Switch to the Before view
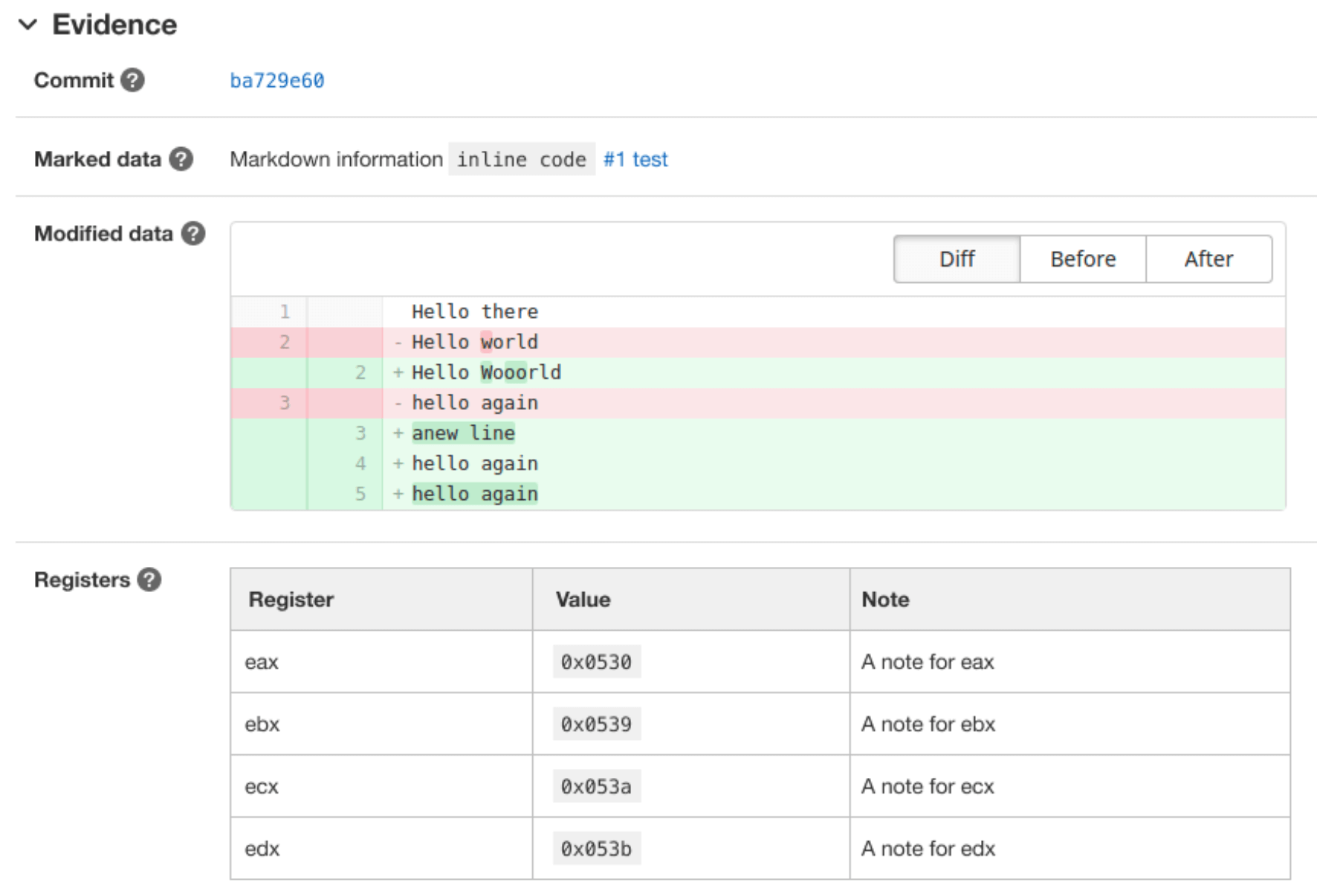Screen dimensions: 1317x896 (1082, 259)
